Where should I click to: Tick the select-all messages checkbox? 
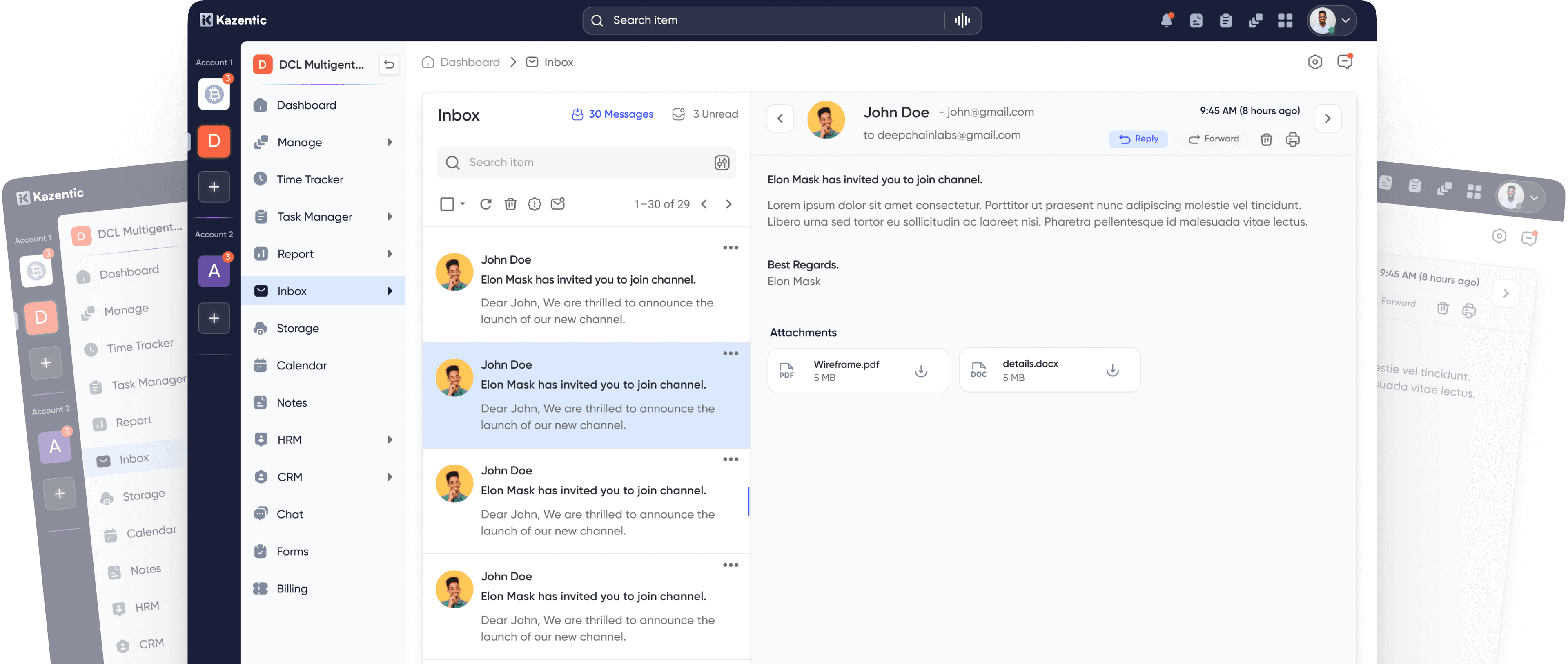(x=447, y=204)
